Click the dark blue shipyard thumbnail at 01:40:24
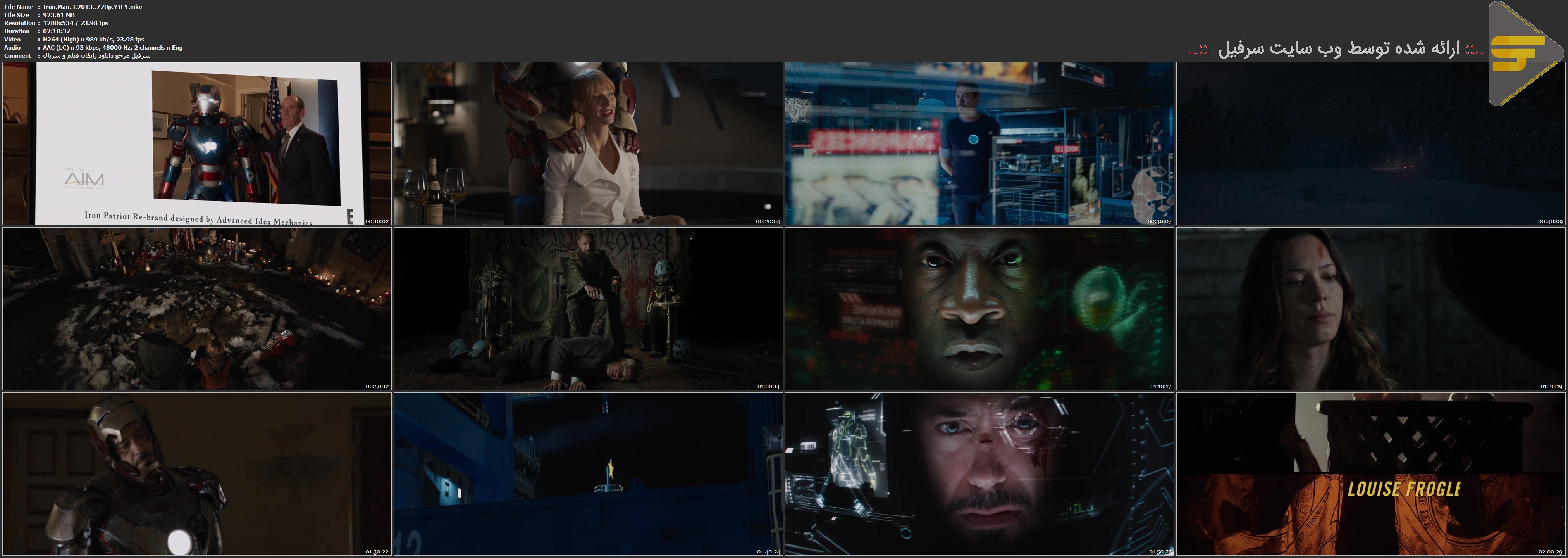The width and height of the screenshot is (1568, 558). 588,474
